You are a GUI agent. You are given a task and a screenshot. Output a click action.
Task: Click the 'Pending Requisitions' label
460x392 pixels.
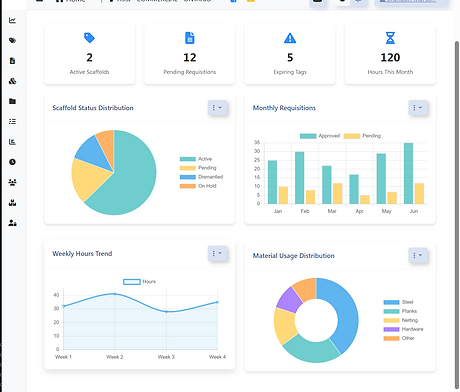point(190,72)
